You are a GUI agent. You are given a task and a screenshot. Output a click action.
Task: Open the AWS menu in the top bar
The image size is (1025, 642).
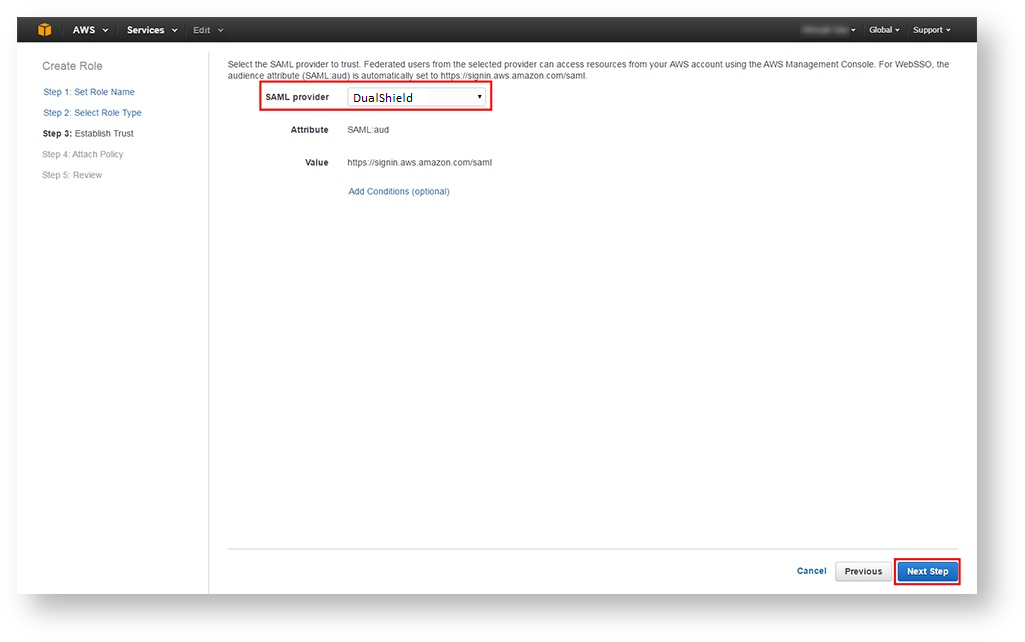(x=90, y=30)
